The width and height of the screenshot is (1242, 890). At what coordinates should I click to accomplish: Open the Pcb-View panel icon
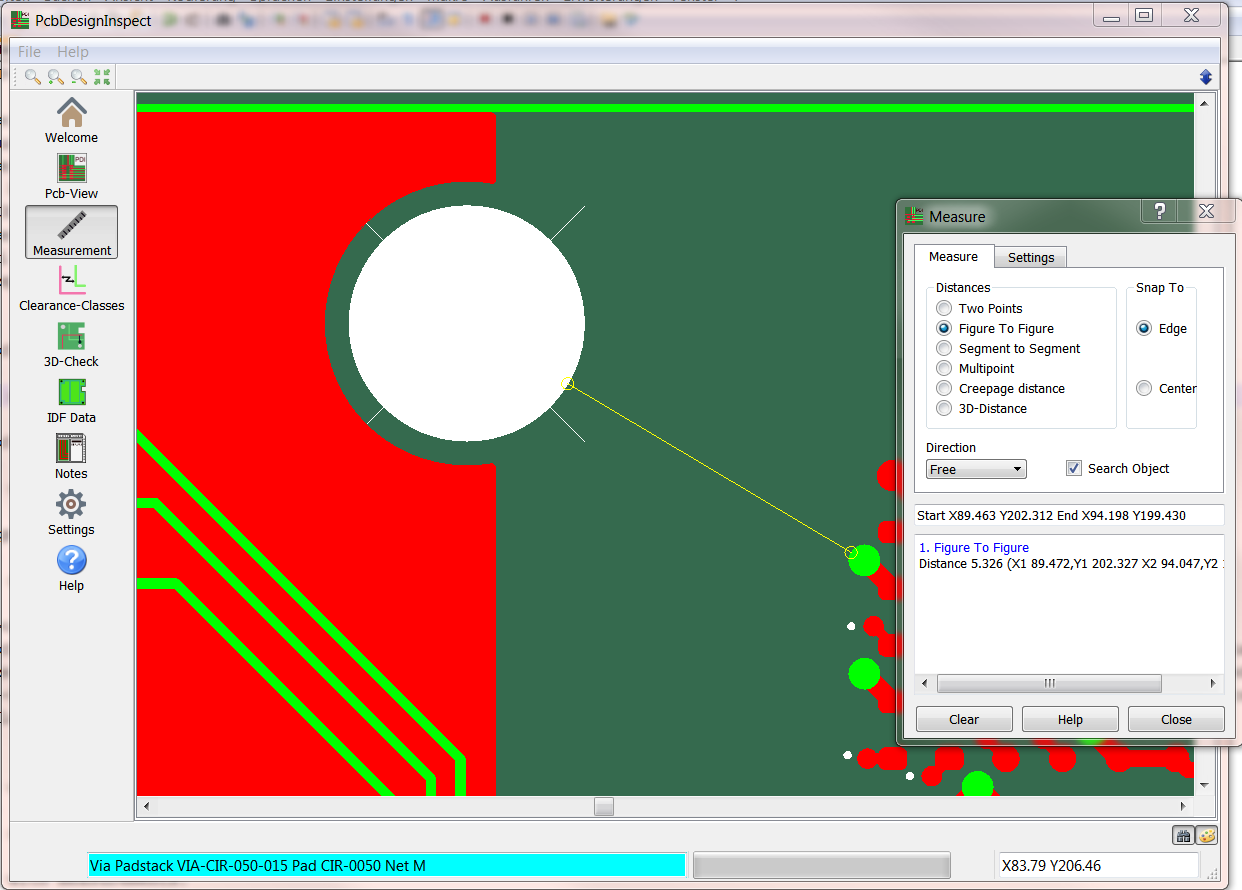point(71,168)
